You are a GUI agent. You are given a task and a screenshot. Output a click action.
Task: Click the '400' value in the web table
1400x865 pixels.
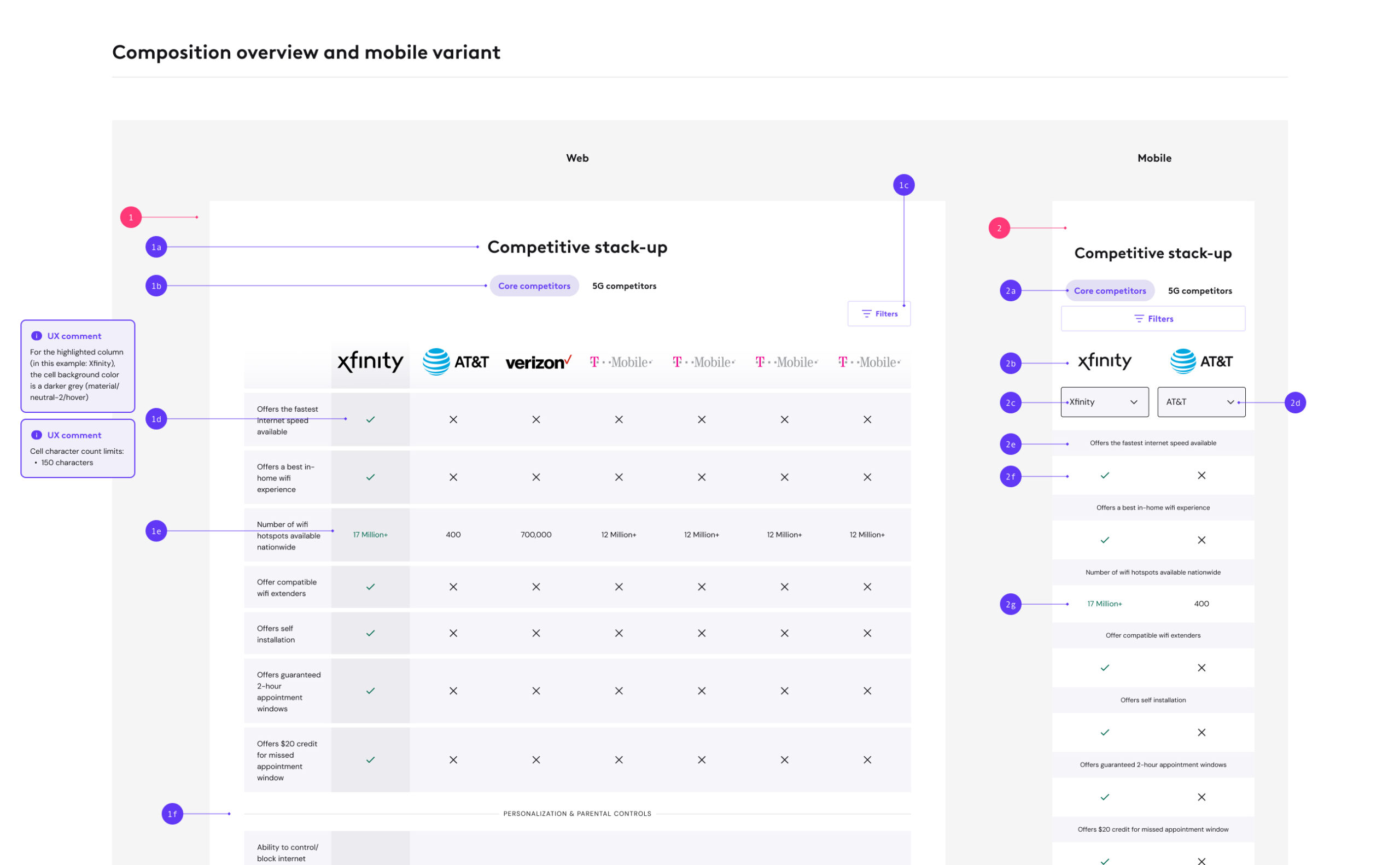click(453, 534)
